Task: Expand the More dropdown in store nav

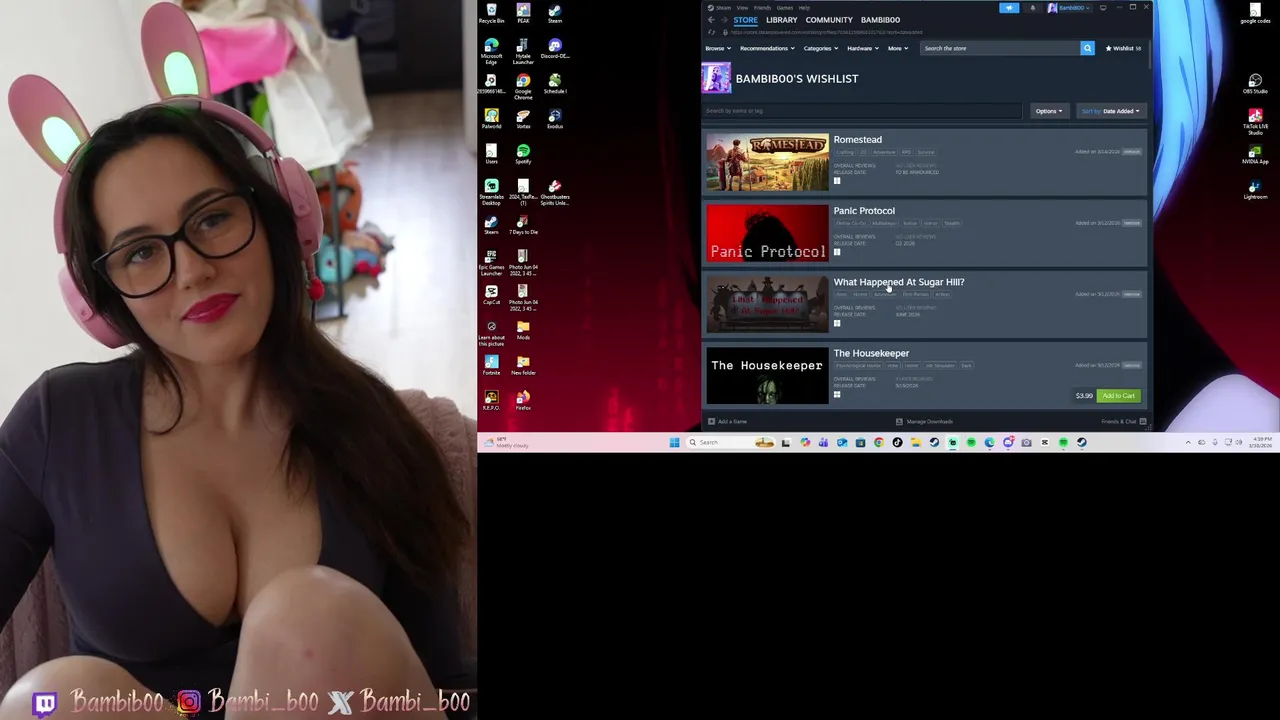Action: point(897,48)
